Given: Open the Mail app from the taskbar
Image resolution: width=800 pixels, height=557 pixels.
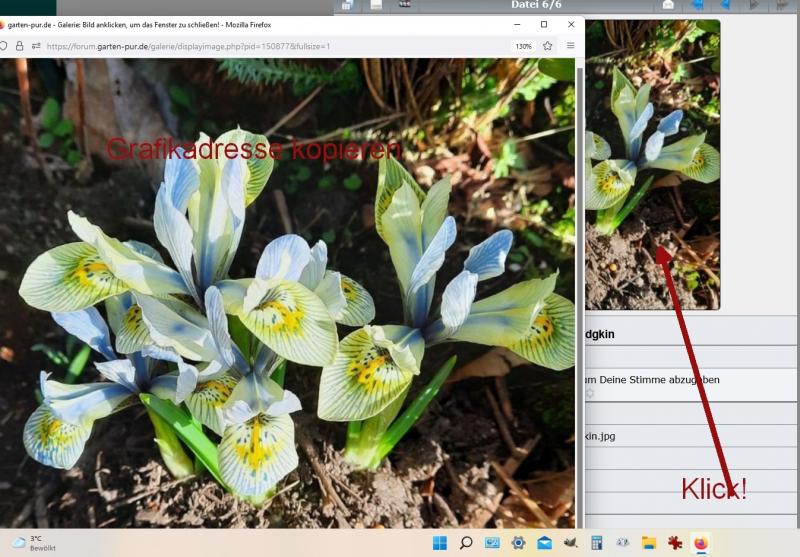Looking at the screenshot, I should coord(545,543).
